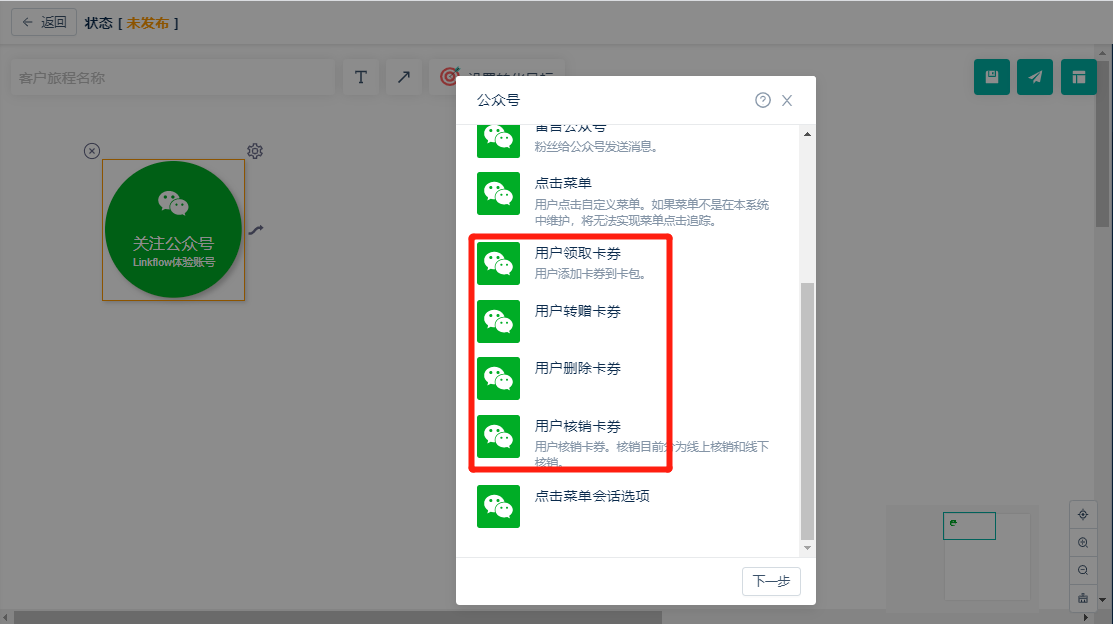Choose 用户领取卡券 option text

click(x=578, y=253)
